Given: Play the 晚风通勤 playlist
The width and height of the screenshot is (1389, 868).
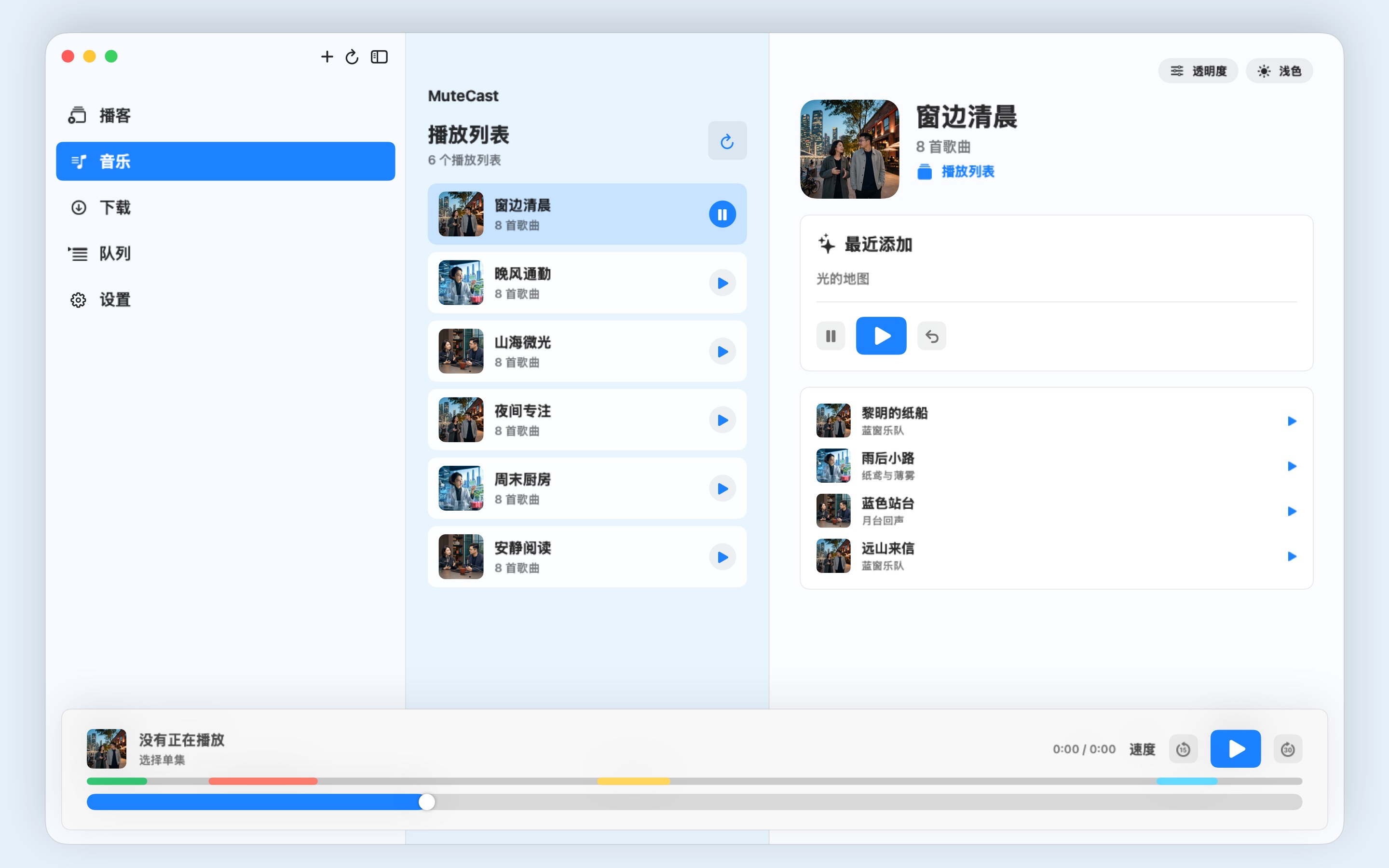Looking at the screenshot, I should pyautogui.click(x=722, y=283).
